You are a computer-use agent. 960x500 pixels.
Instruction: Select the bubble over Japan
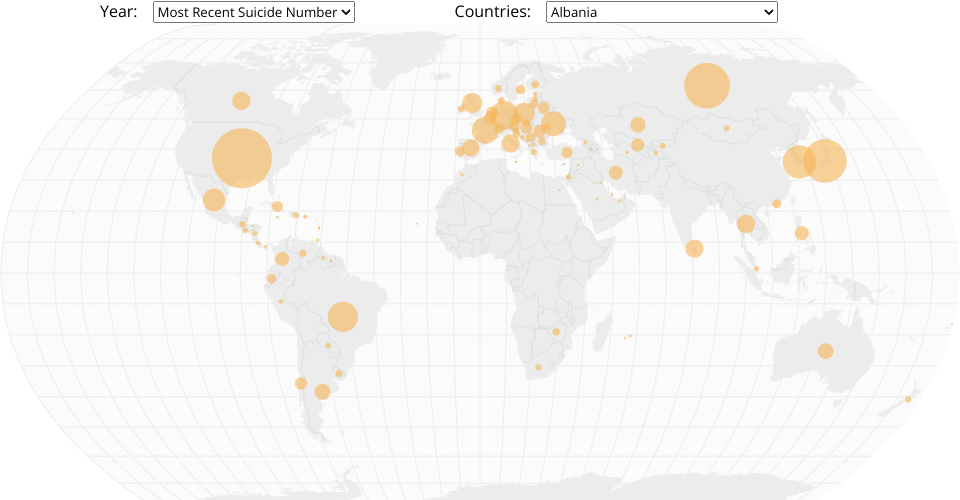tap(825, 161)
